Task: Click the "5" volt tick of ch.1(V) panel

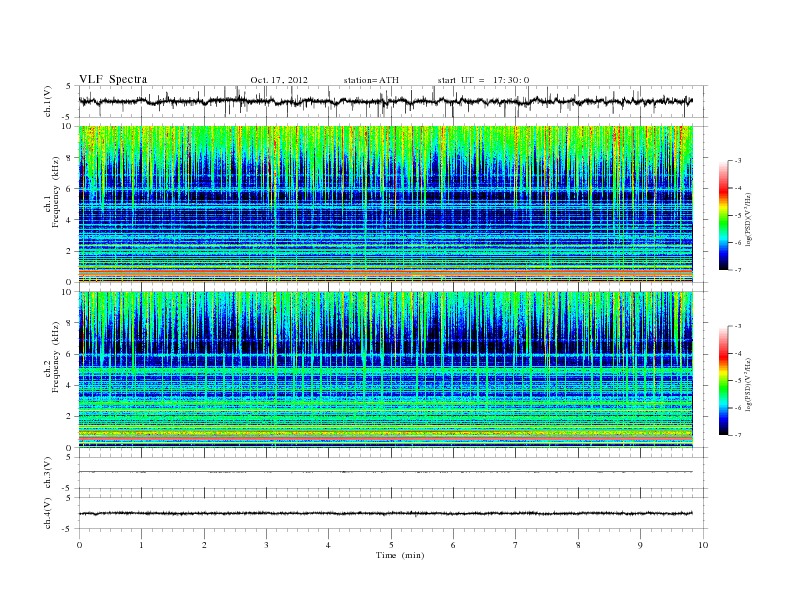Action: 69,86
